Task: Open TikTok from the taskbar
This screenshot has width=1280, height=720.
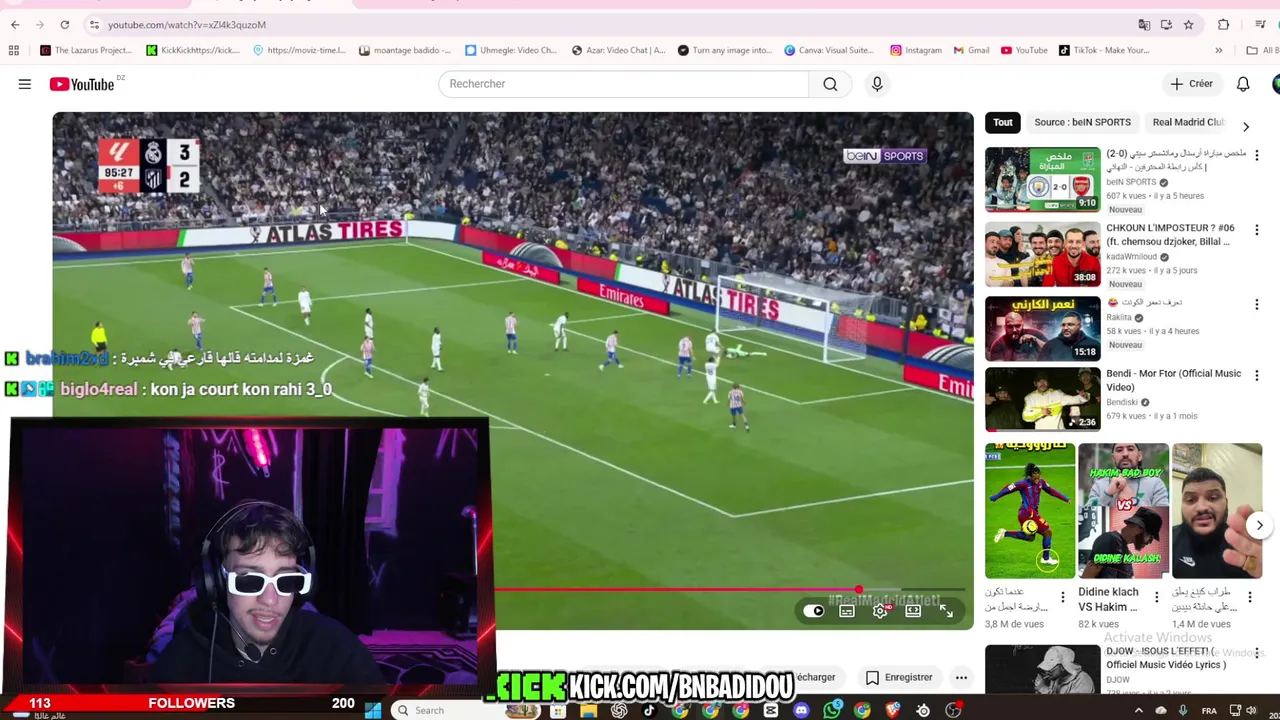Action: [649, 710]
